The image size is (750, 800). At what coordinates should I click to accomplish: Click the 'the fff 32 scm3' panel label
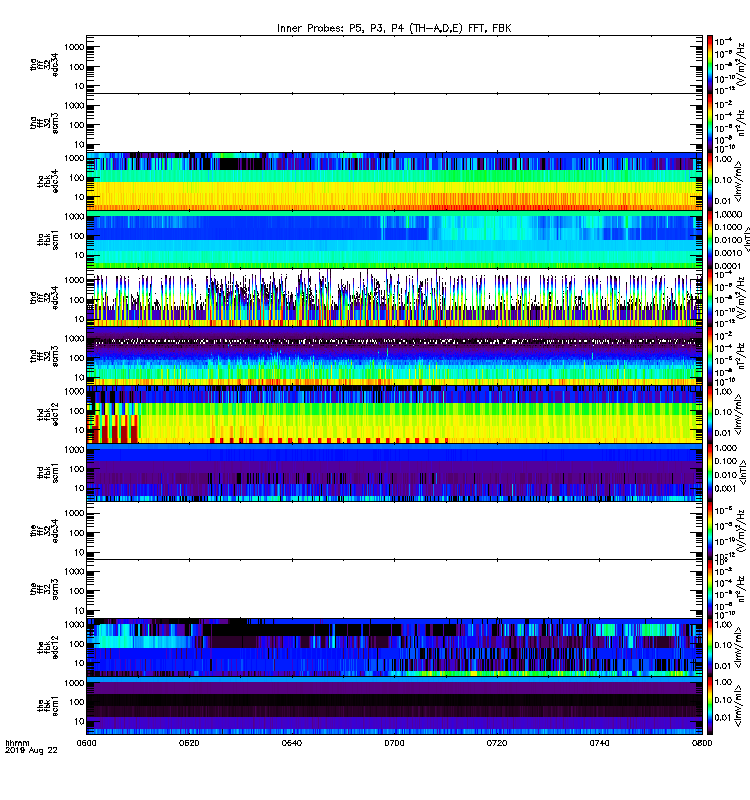tap(44, 589)
